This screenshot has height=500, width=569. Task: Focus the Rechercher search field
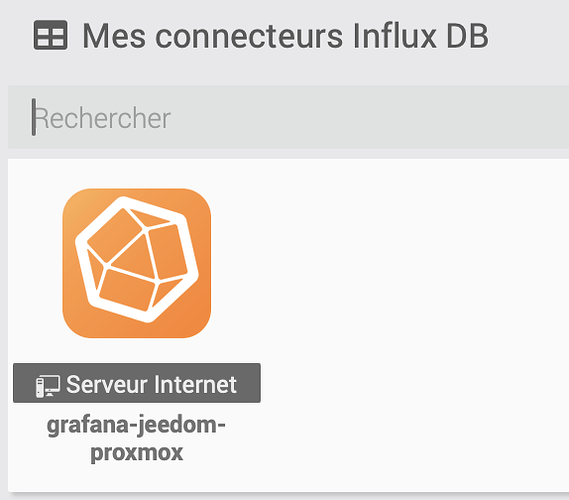[288, 117]
